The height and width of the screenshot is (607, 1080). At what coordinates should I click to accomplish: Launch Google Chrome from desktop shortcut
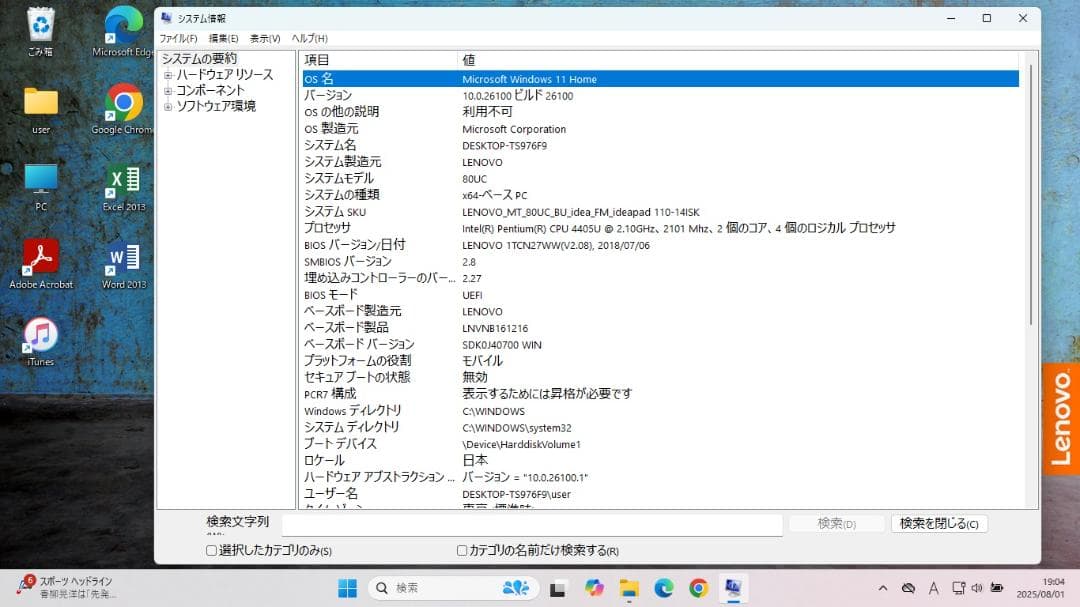point(124,110)
